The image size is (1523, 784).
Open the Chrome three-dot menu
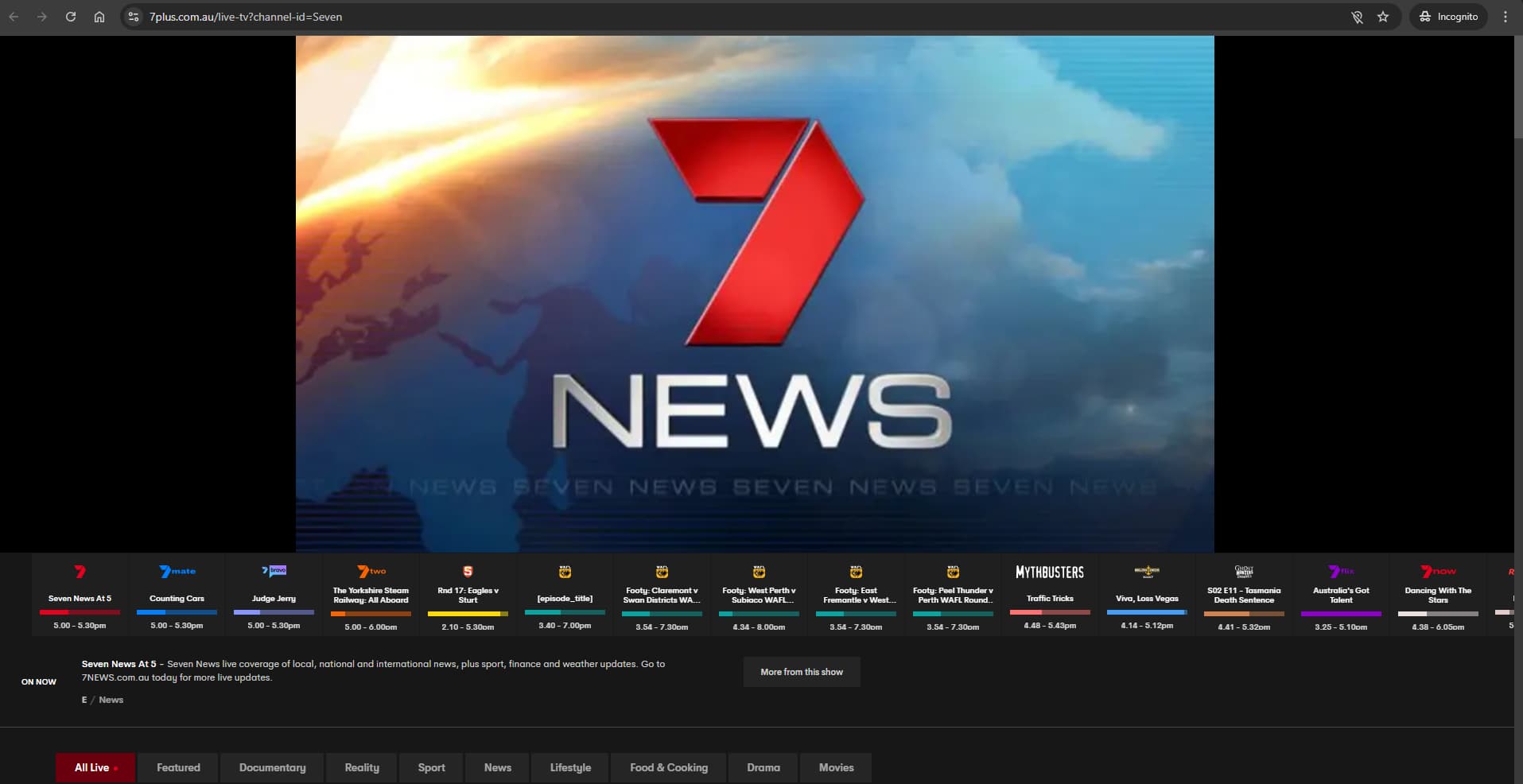[1505, 17]
